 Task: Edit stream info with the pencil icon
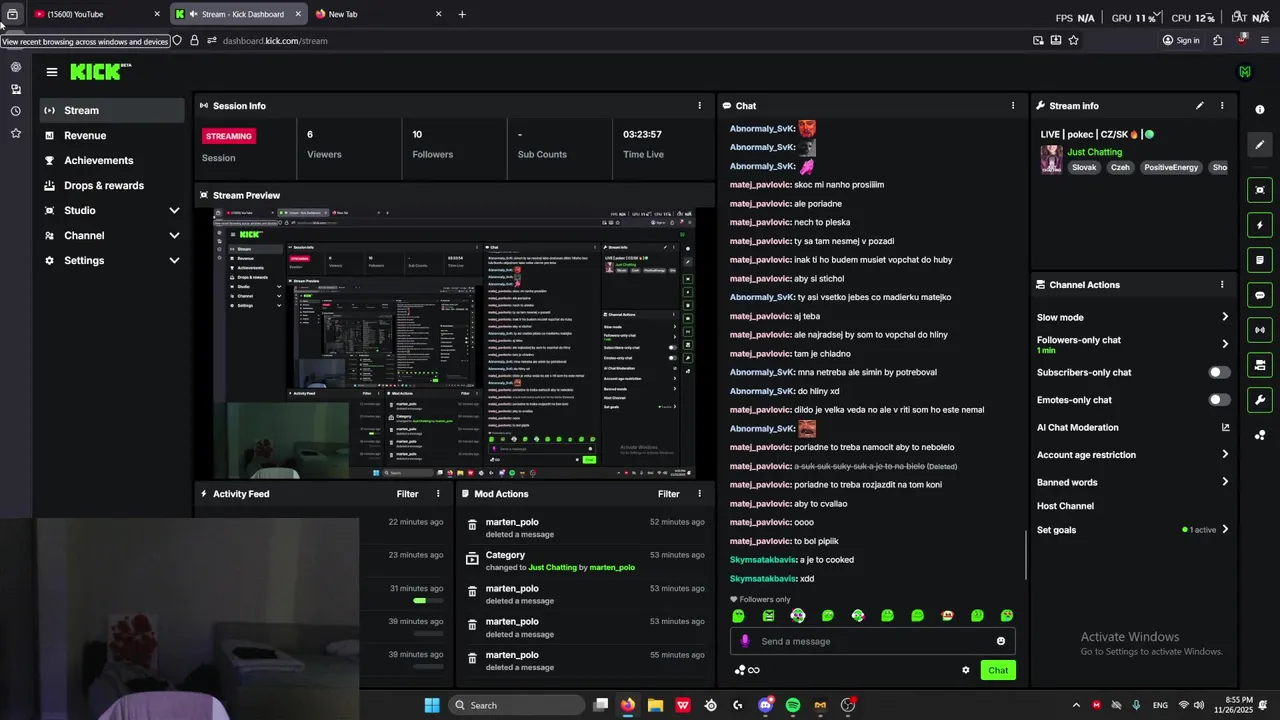1199,105
